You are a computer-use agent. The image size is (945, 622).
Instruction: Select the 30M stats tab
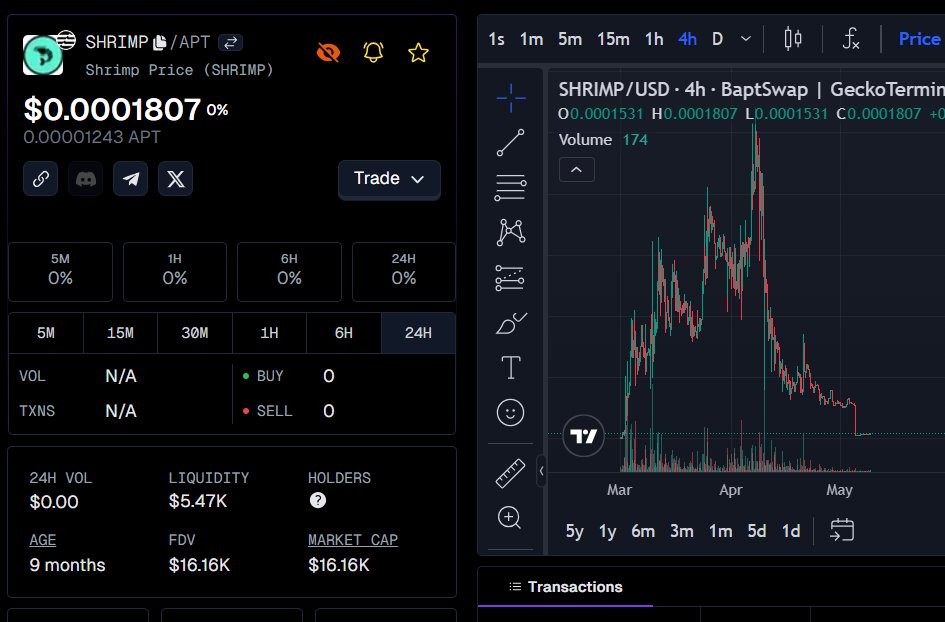click(x=195, y=333)
